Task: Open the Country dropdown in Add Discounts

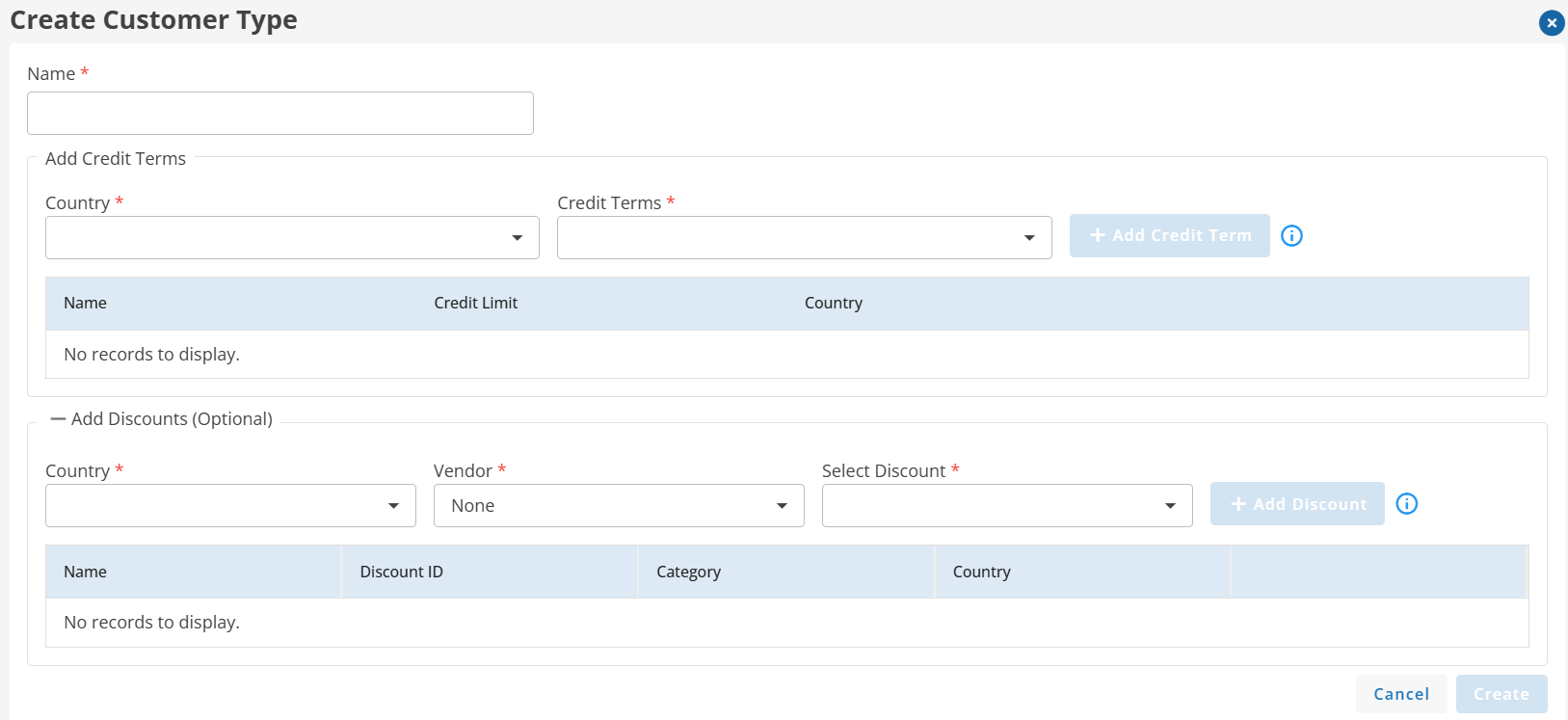Action: (230, 505)
